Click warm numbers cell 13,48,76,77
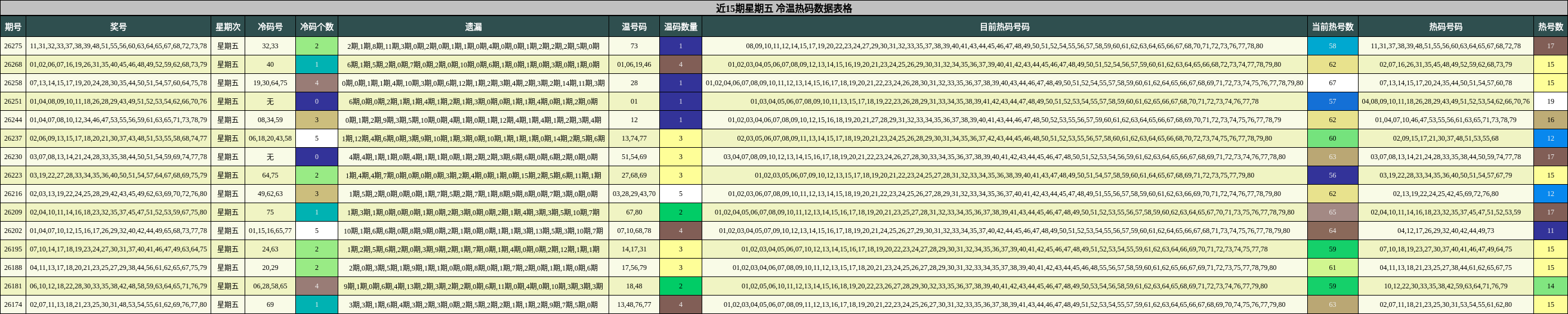 pyautogui.click(x=634, y=304)
